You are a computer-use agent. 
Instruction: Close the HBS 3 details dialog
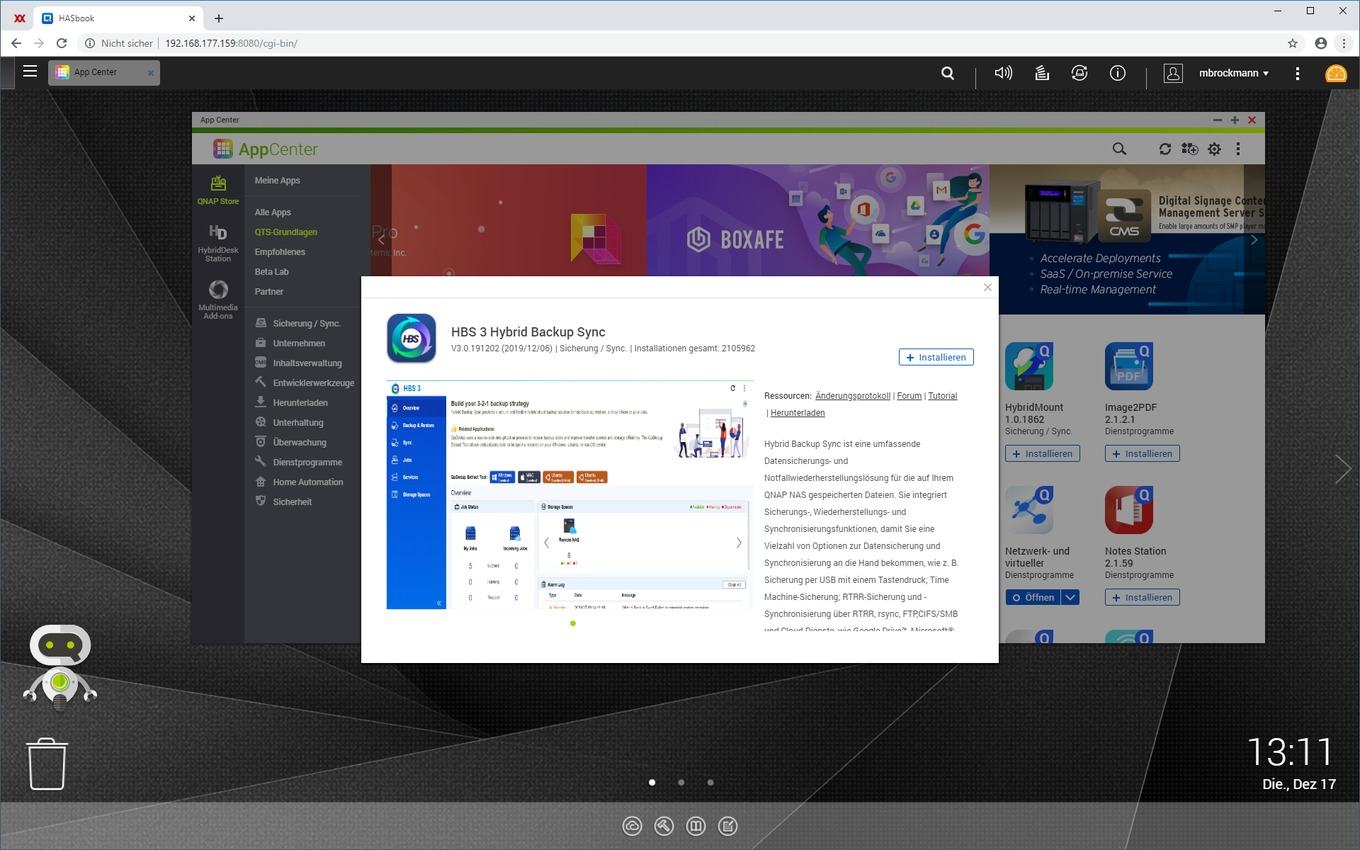pos(987,287)
